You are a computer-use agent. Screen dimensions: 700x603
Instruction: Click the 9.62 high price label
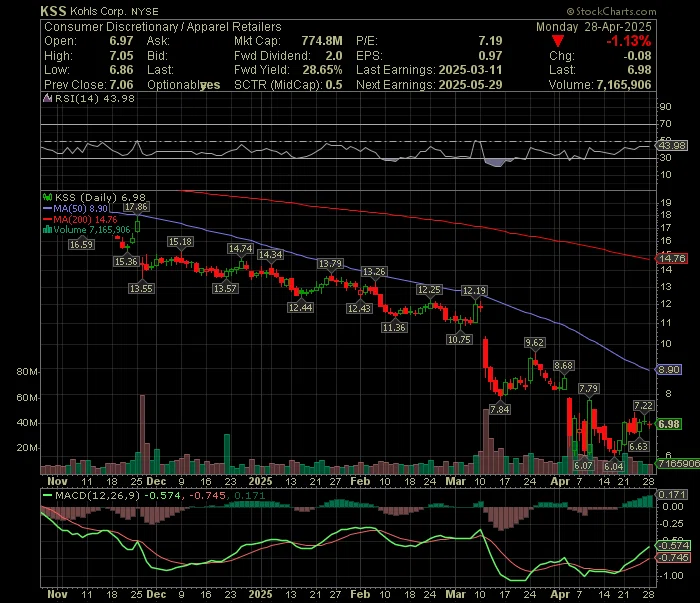click(x=534, y=343)
